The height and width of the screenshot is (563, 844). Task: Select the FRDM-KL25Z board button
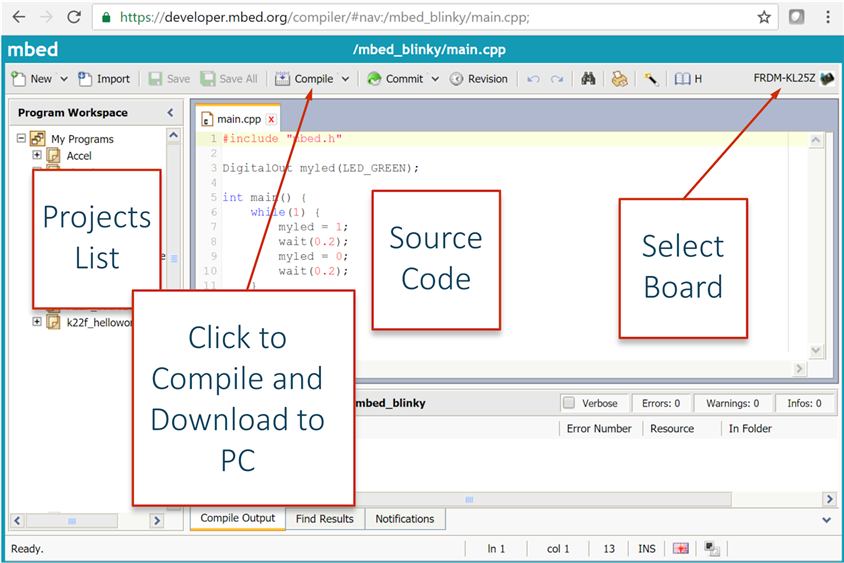pyautogui.click(x=793, y=79)
